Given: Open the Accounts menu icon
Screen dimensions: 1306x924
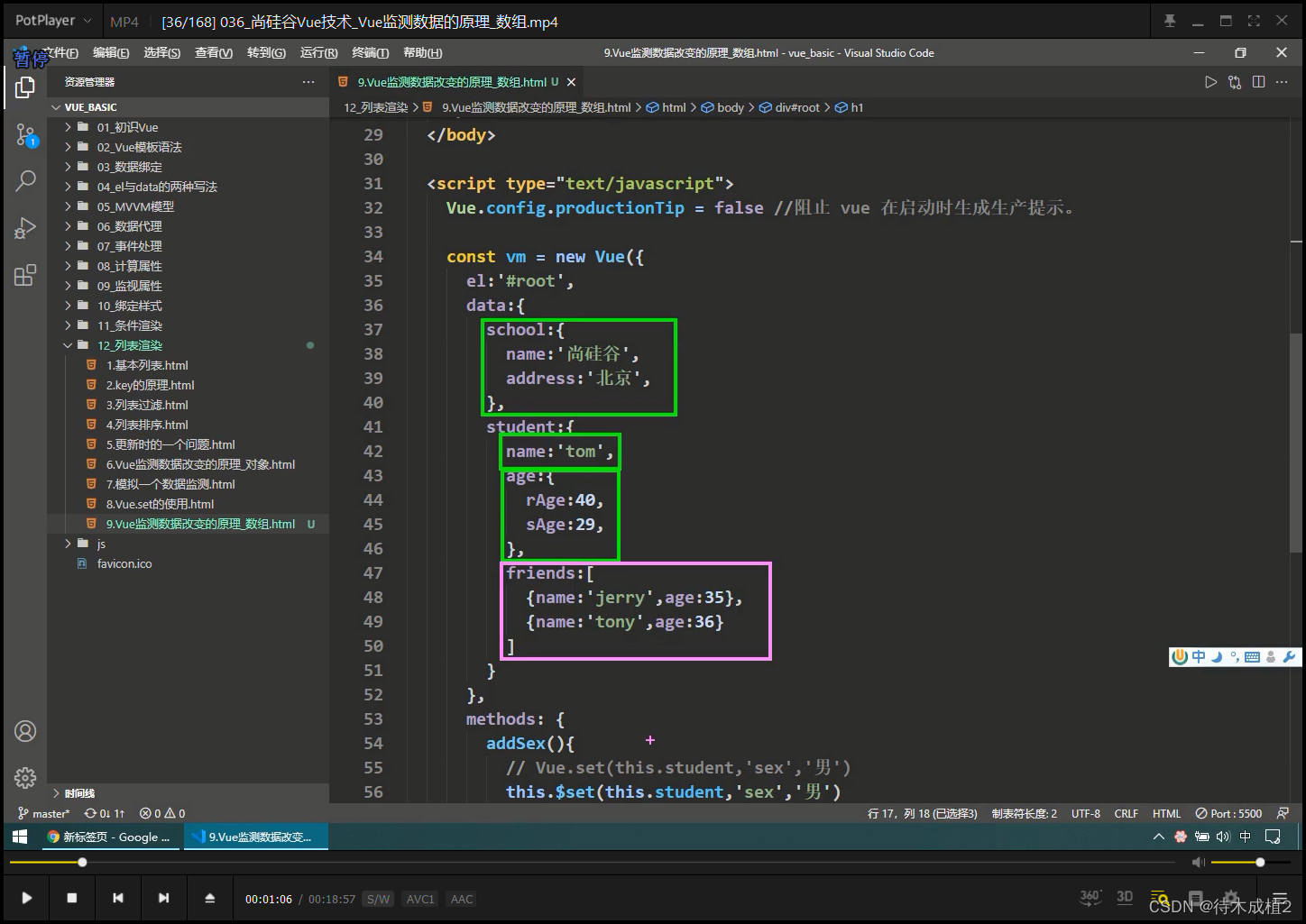Looking at the screenshot, I should tap(25, 731).
